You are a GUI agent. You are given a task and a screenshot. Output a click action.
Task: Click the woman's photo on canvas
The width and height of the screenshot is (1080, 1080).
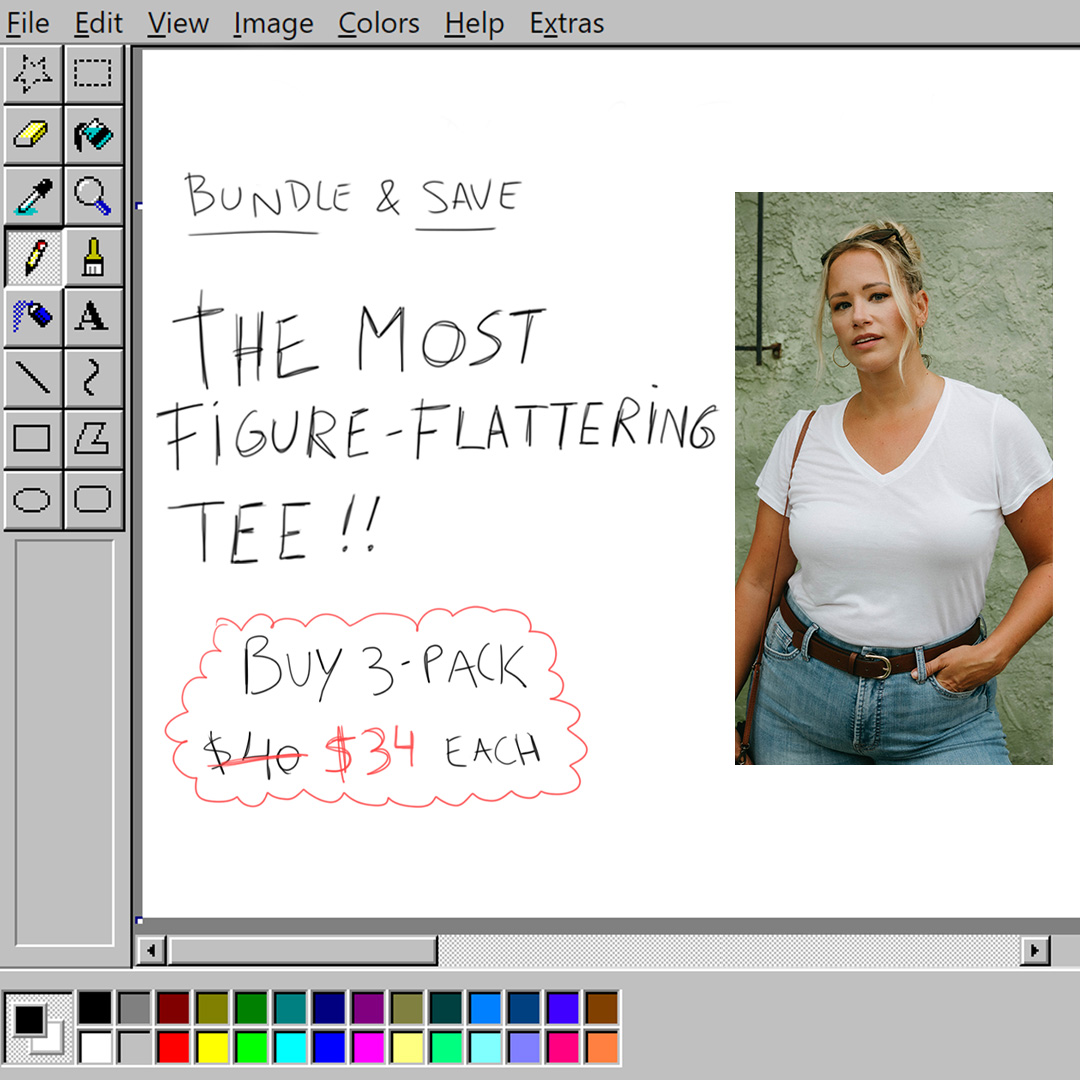(893, 478)
